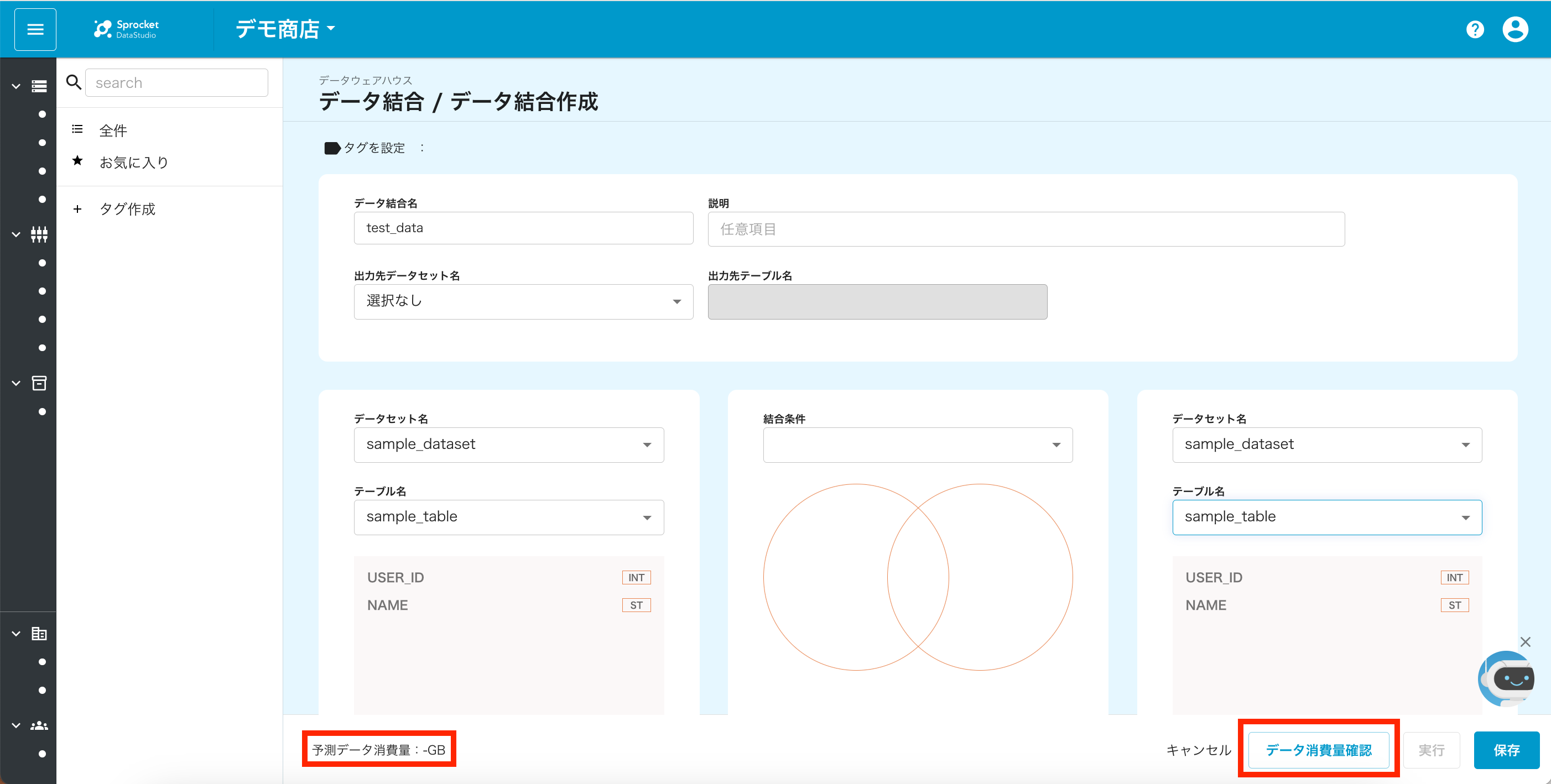Open the hamburger menu button
Screen dimensions: 1551x784
point(35,29)
